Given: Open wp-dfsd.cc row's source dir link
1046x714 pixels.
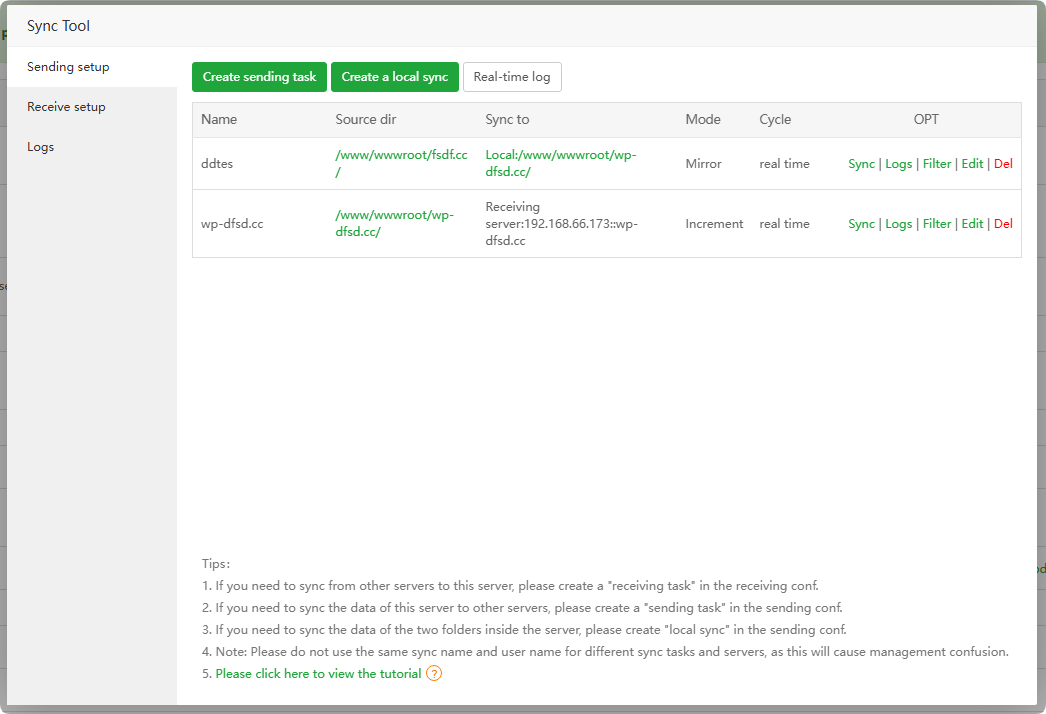Looking at the screenshot, I should coord(394,224).
